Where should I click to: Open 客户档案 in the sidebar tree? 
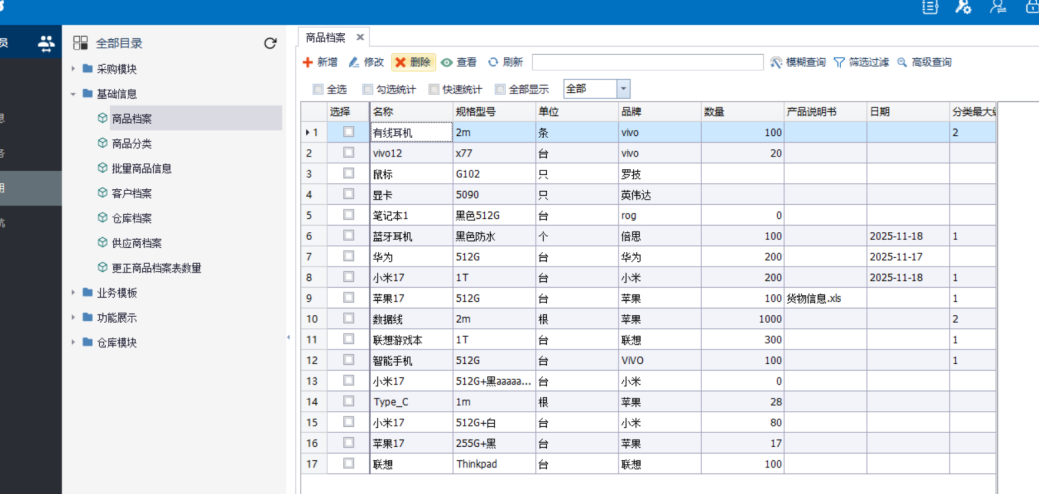131,193
